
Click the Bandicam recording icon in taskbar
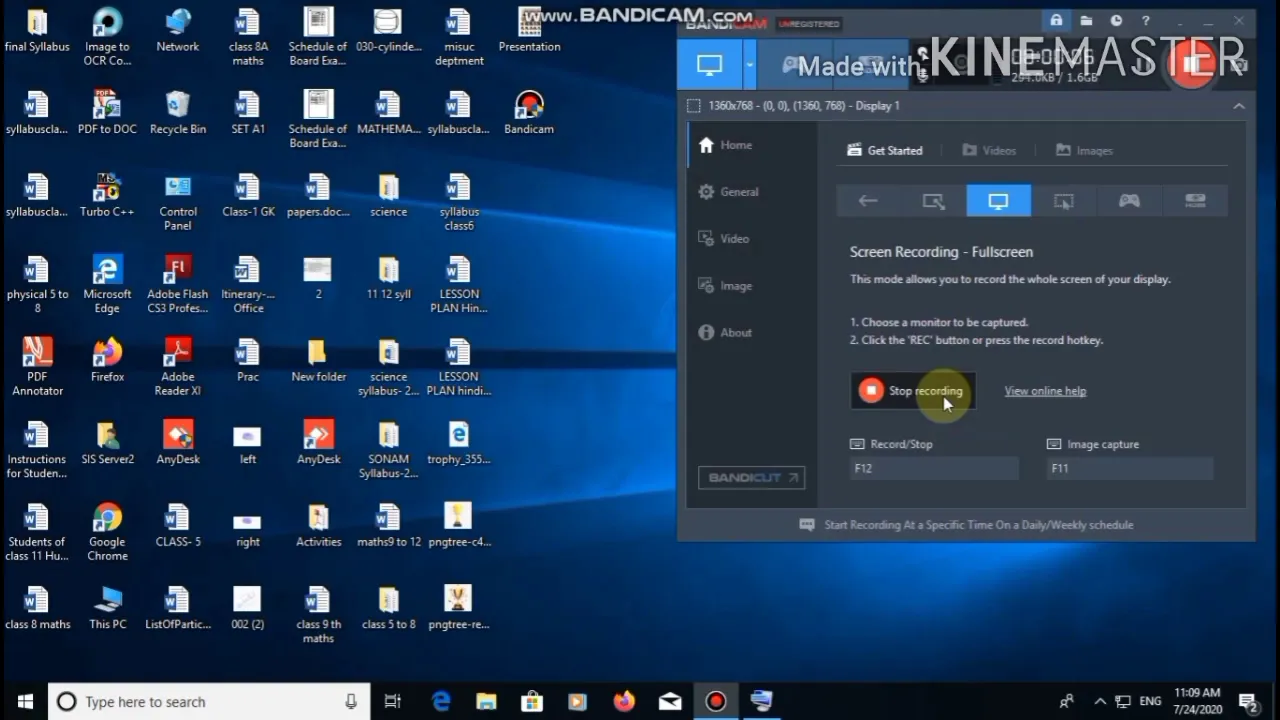715,701
